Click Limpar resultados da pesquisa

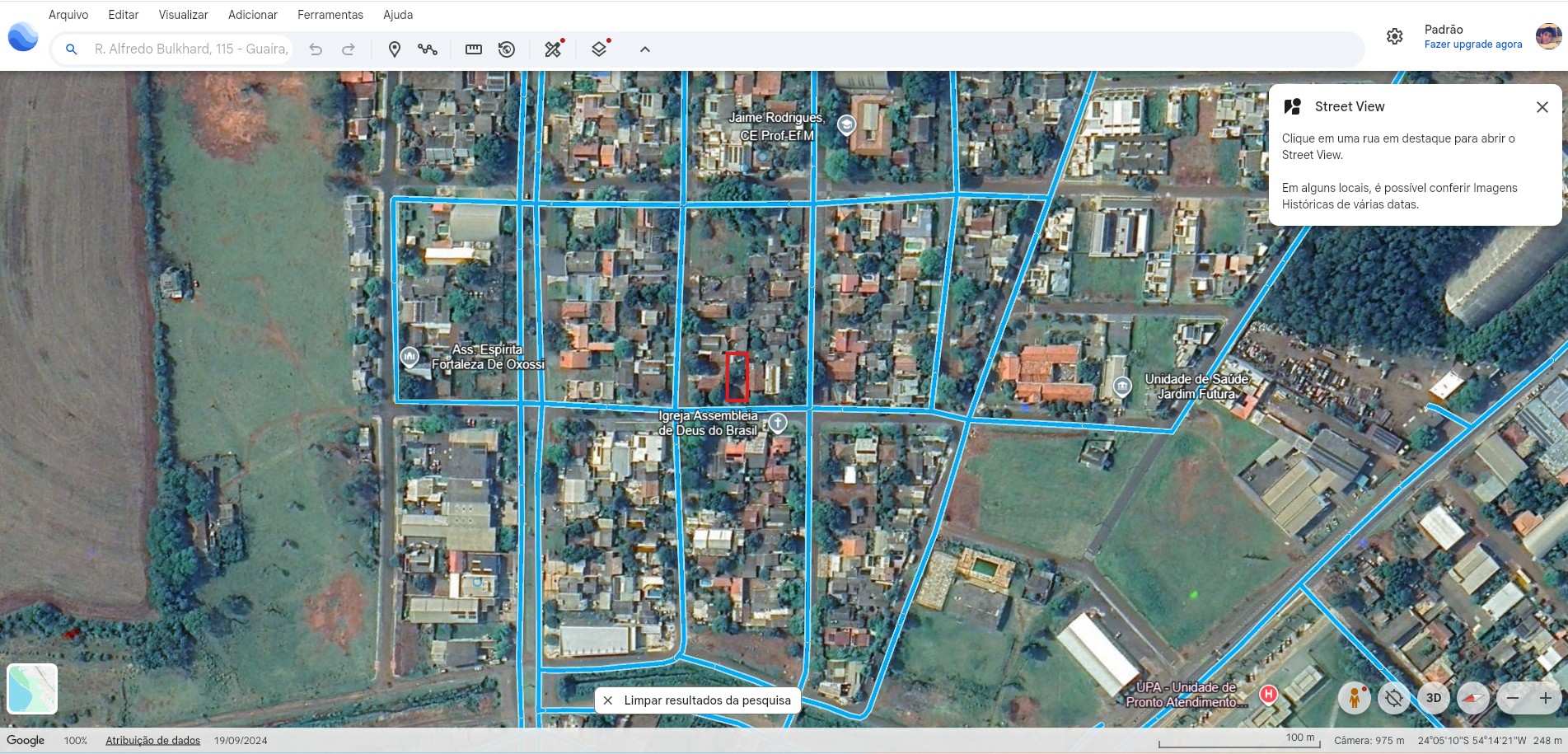[698, 700]
